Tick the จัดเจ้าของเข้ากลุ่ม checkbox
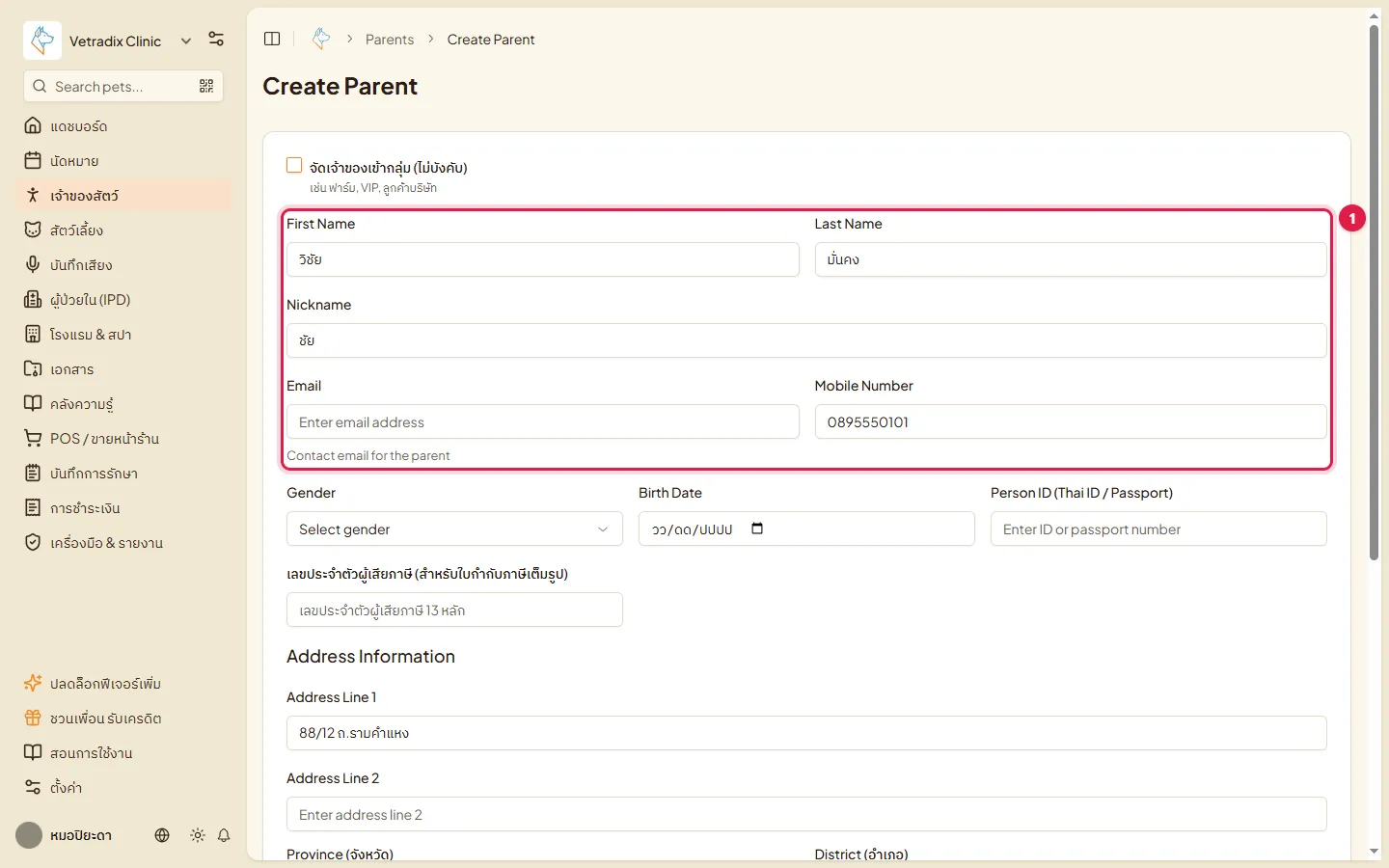Screen dimensions: 1389x868 click(294, 165)
